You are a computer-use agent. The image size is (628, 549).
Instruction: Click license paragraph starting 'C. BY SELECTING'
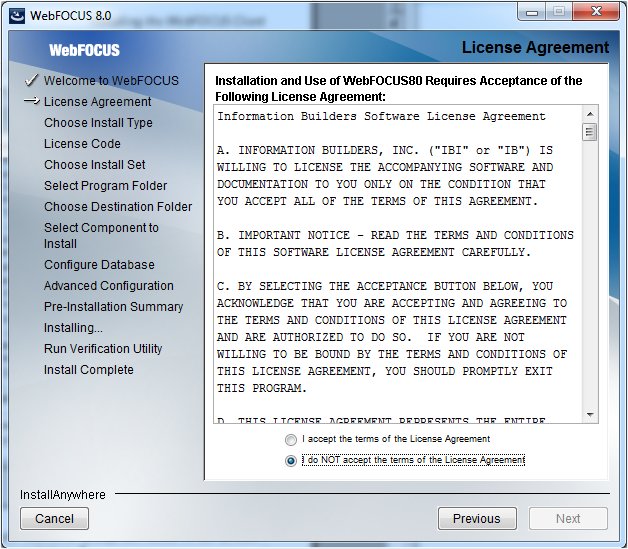[x=392, y=337]
